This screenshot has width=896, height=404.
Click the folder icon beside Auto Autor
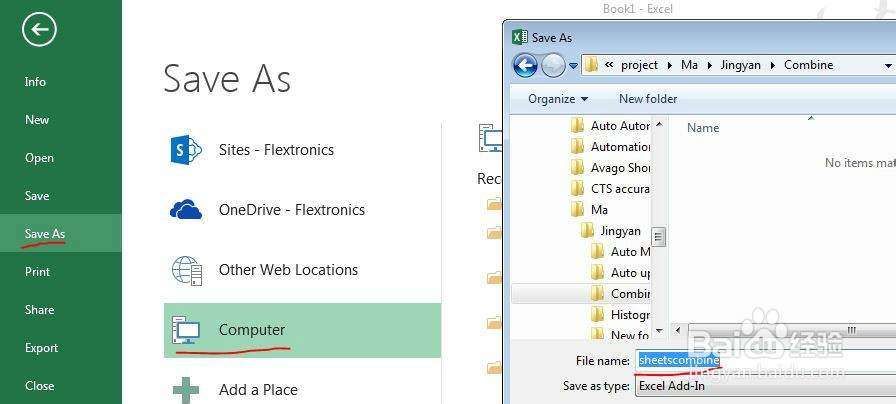coord(578,125)
